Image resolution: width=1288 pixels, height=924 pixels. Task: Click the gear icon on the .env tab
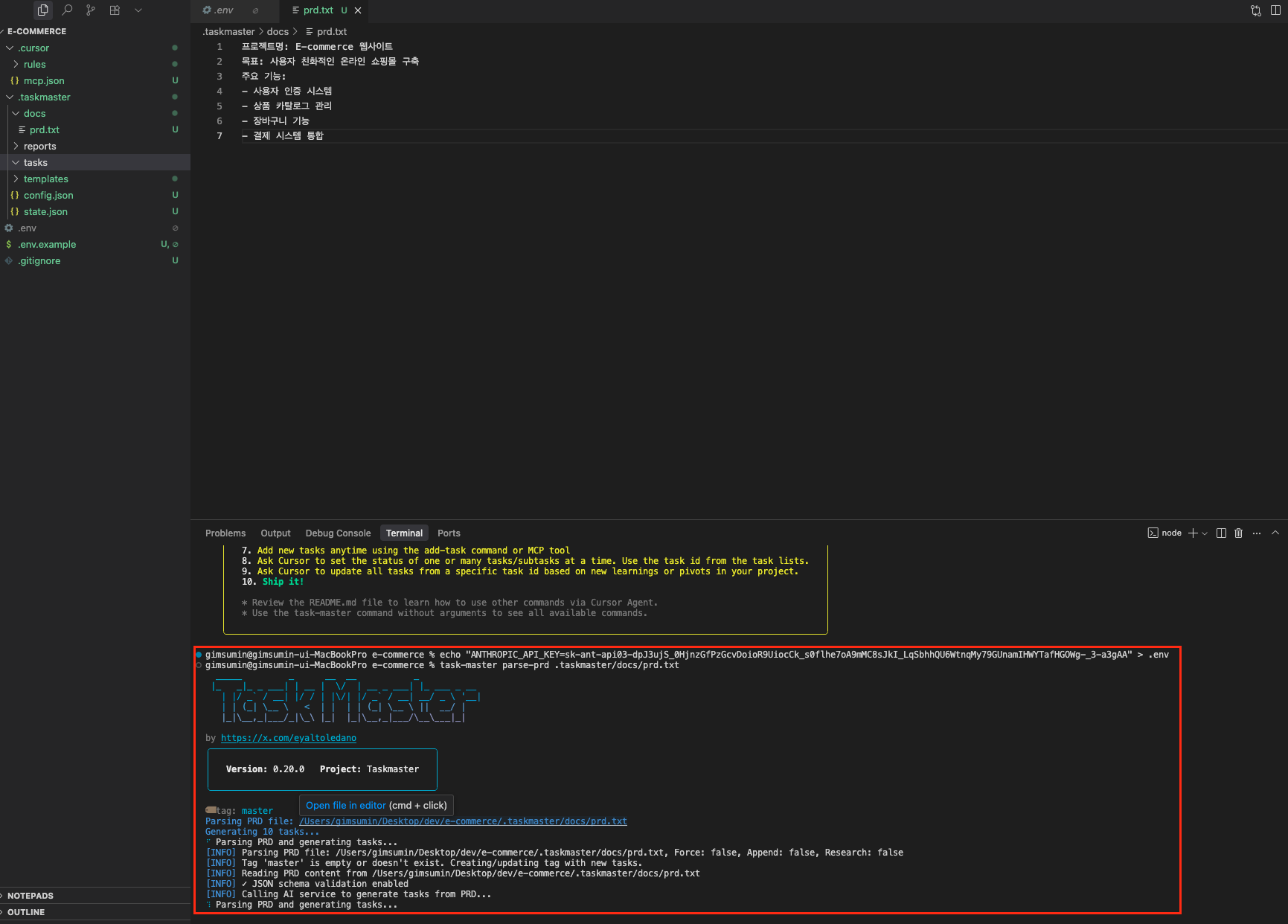coord(207,10)
